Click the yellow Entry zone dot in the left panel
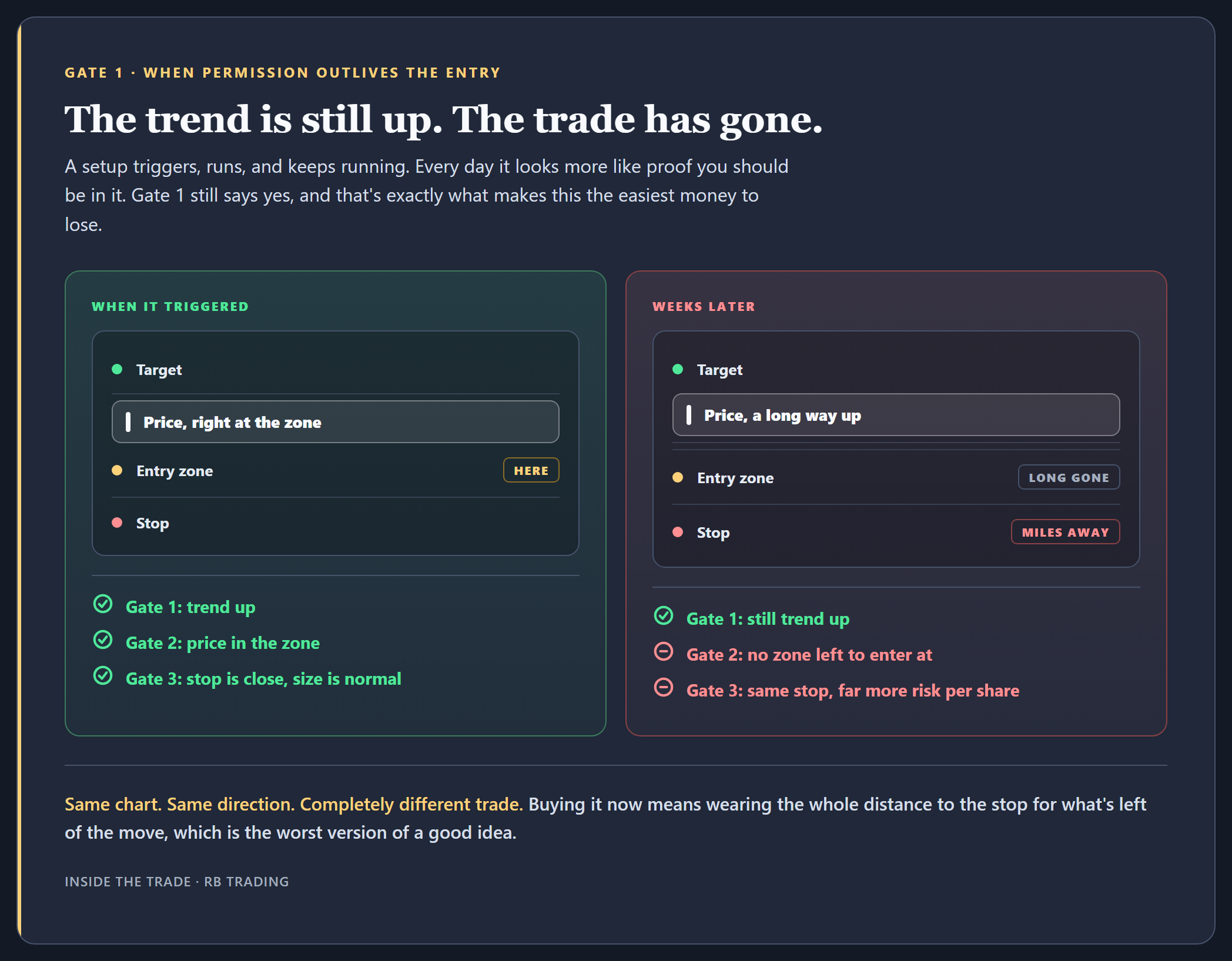This screenshot has width=1232, height=961. click(117, 470)
